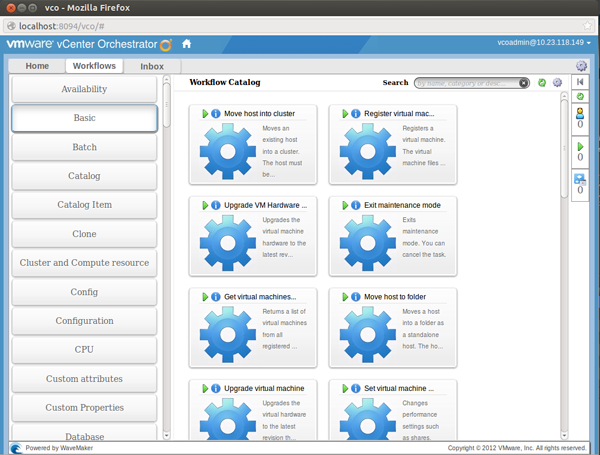The height and width of the screenshot is (455, 600).
Task: Run the Upgrade VM Hardware workflow
Action: (205, 205)
